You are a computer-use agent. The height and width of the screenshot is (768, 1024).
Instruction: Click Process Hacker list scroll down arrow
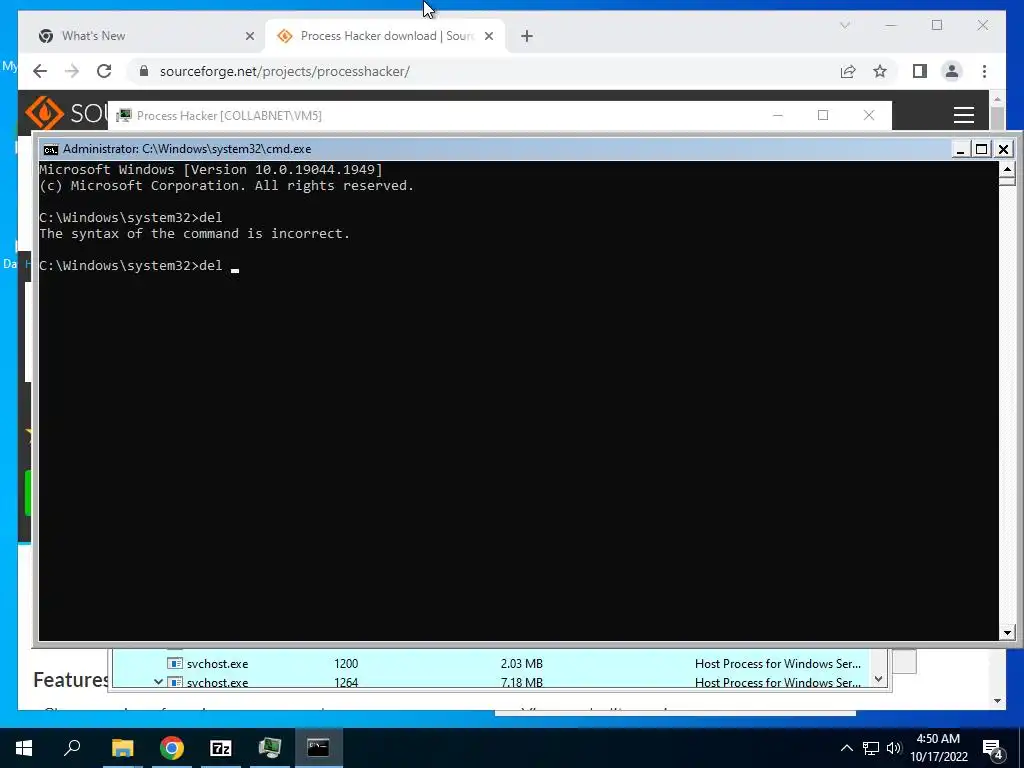coord(878,679)
